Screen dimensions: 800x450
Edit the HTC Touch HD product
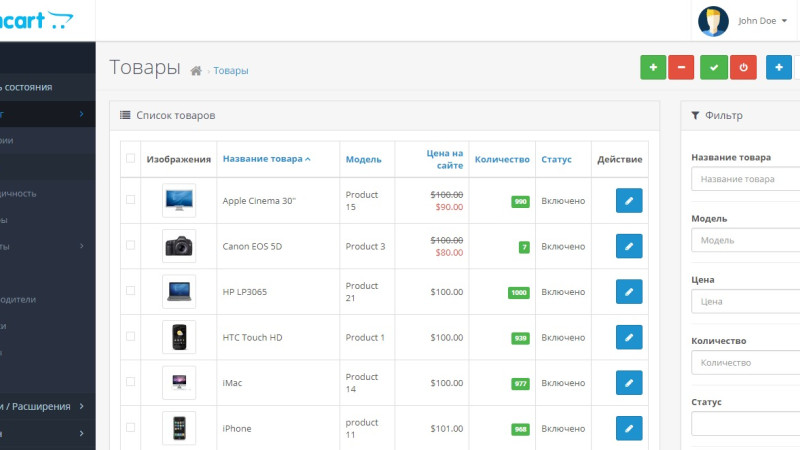(x=629, y=337)
